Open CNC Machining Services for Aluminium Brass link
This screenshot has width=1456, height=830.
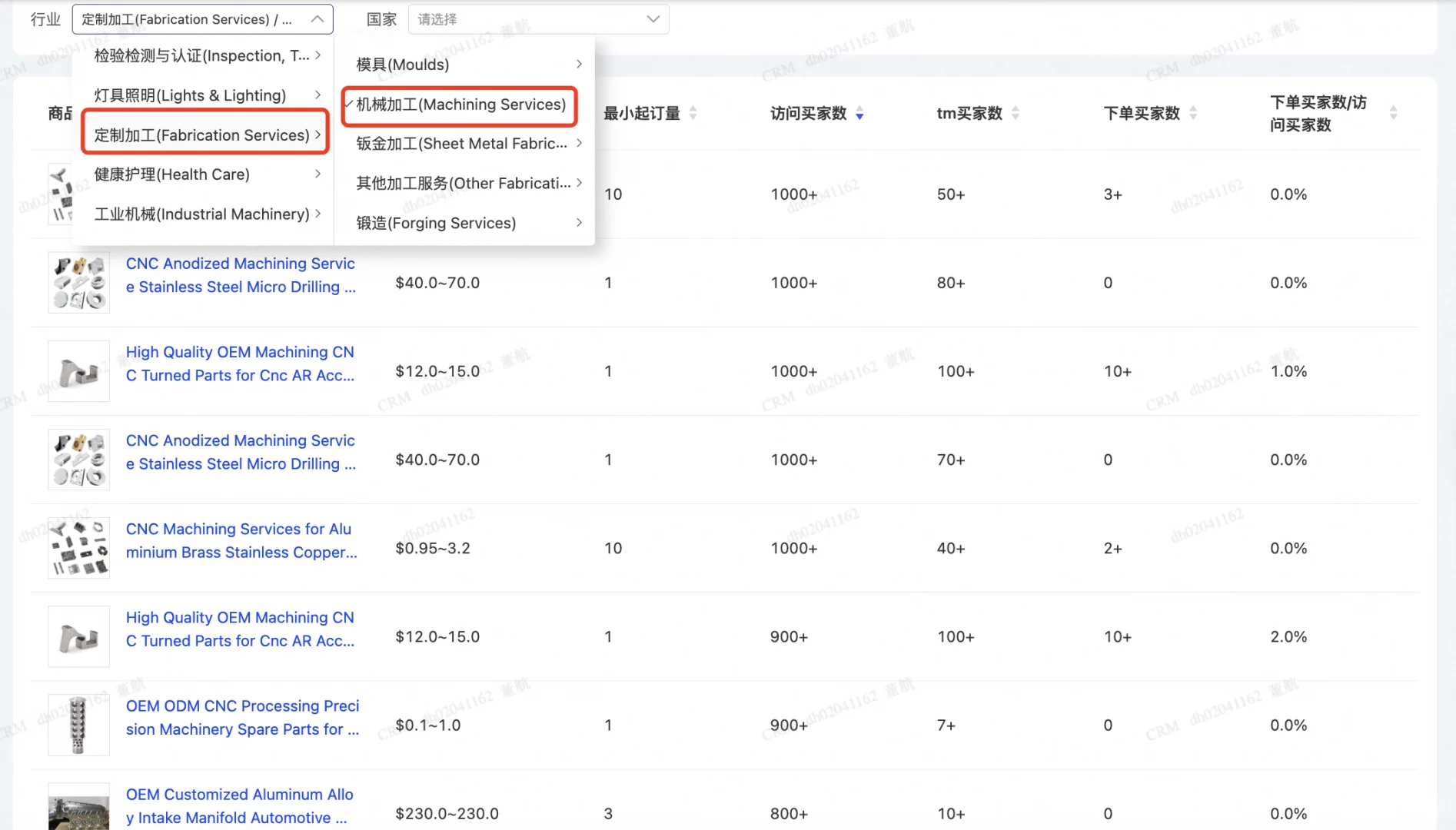click(x=242, y=540)
